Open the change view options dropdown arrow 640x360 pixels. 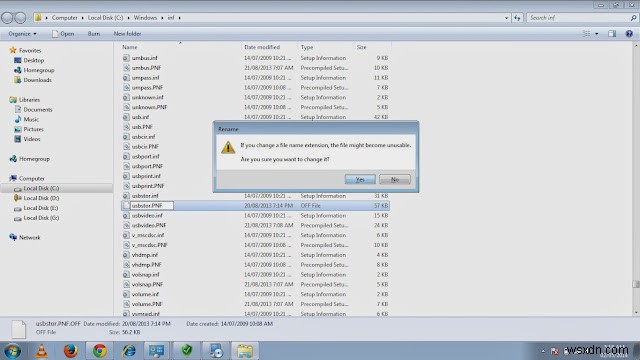pyautogui.click(x=596, y=34)
